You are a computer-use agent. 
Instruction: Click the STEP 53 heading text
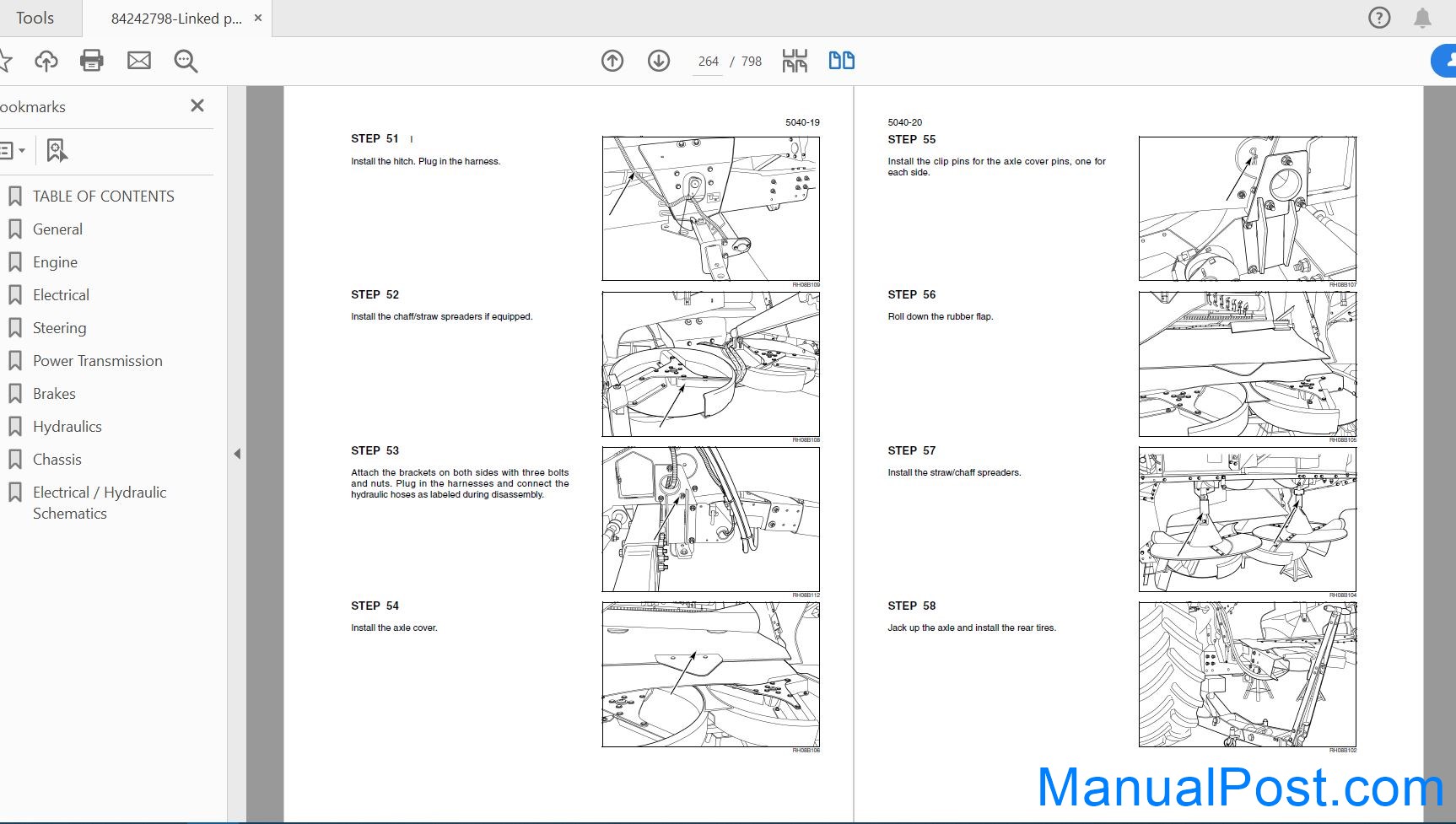pyautogui.click(x=375, y=450)
